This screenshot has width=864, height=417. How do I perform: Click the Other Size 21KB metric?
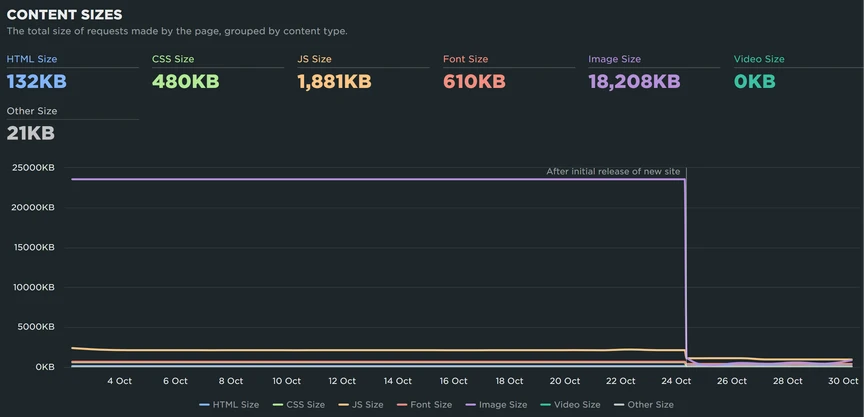30,133
